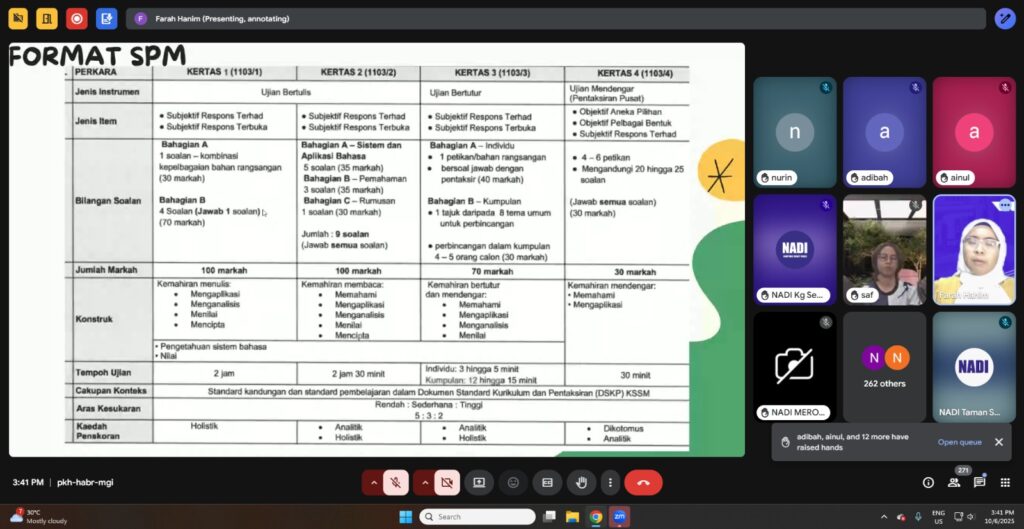Screen dimensions: 1024x529
Task: Click the 30°C weather widget on taskbar
Action: pos(36,517)
